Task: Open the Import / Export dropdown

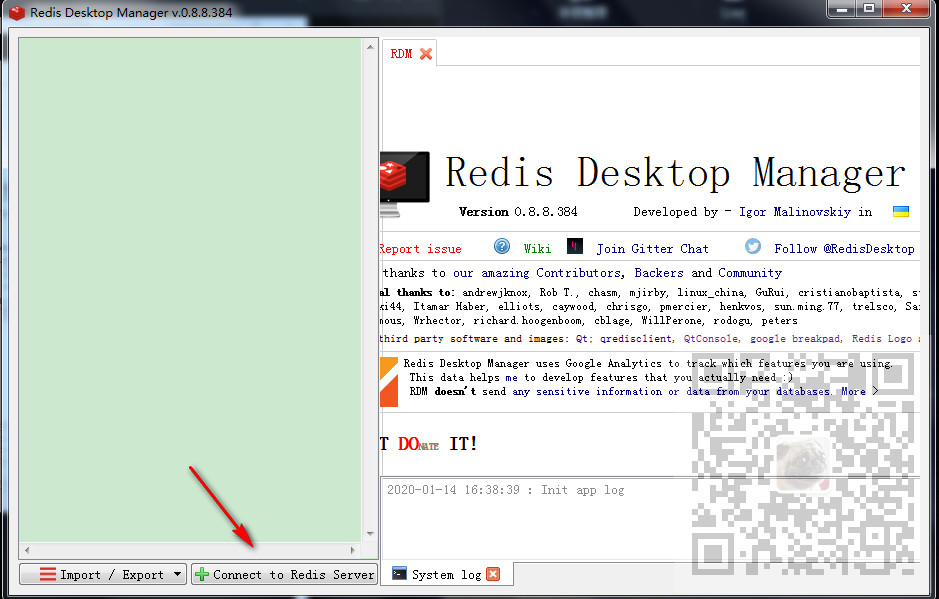Action: [x=103, y=574]
